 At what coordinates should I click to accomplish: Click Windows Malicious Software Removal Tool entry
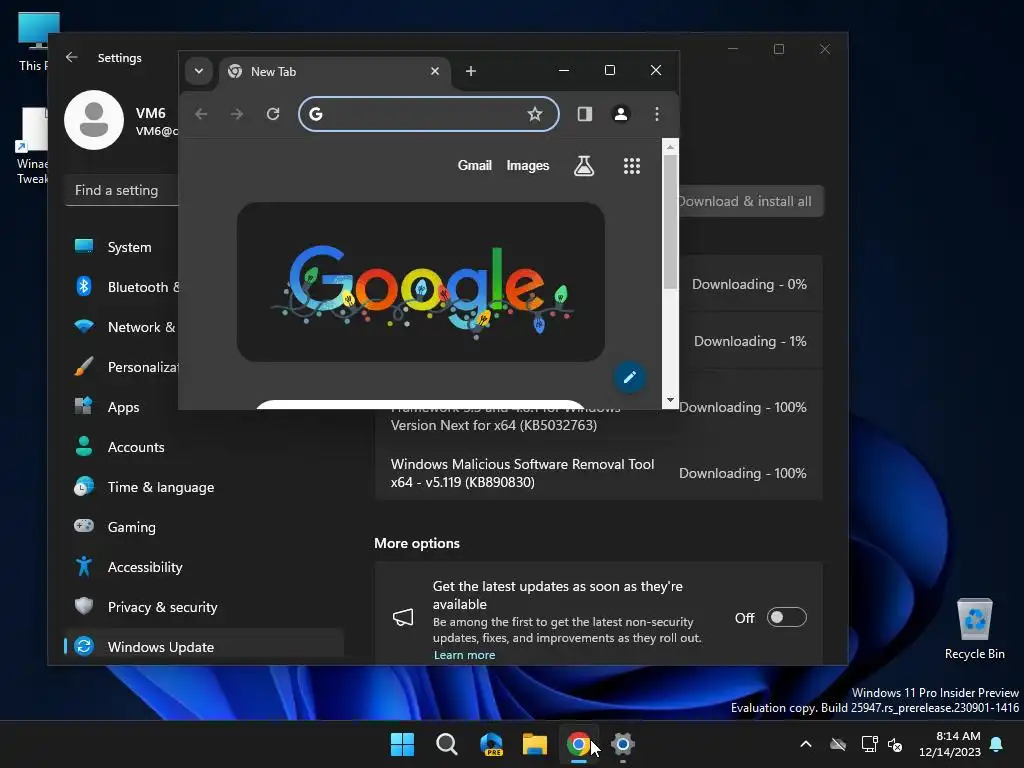(x=598, y=473)
